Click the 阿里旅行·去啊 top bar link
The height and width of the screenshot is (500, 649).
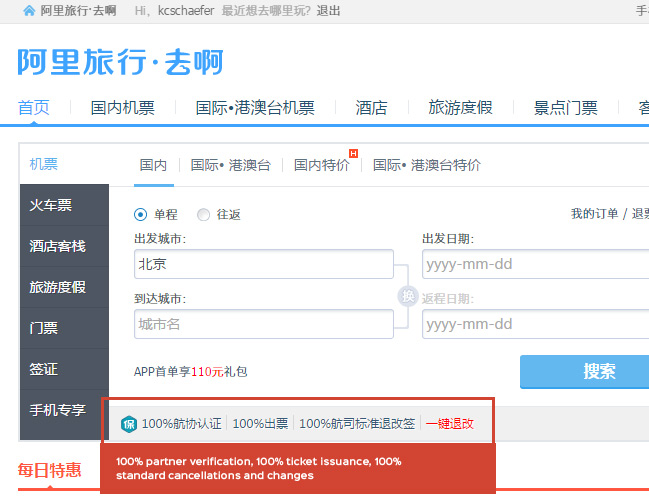coord(78,11)
